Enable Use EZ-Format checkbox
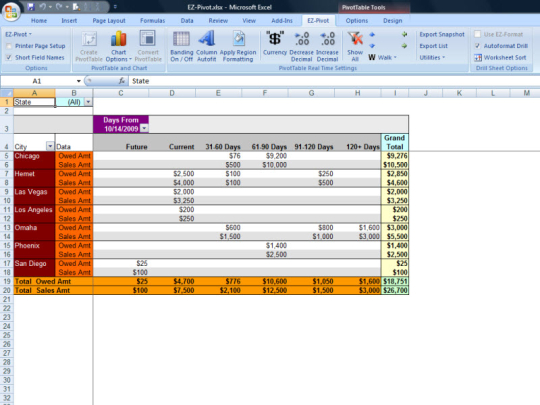Image resolution: width=540 pixels, height=405 pixels. pyautogui.click(x=477, y=34)
